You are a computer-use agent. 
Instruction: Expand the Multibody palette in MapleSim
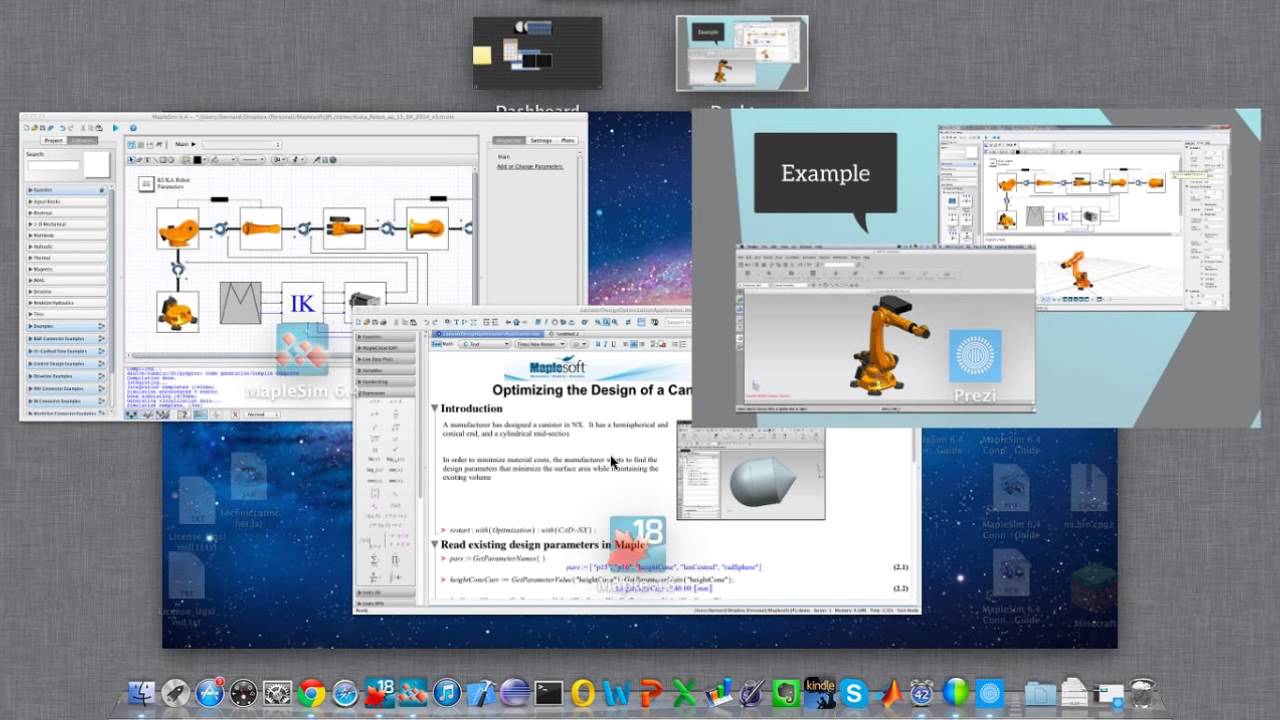tap(66, 235)
